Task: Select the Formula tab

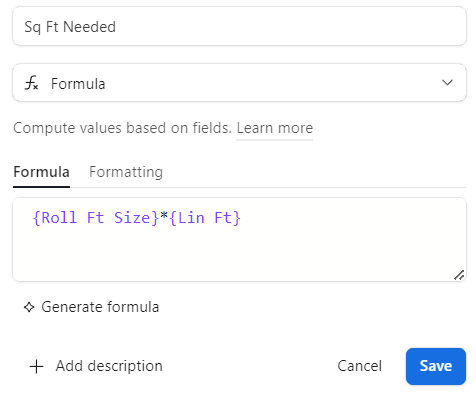Action: coord(41,172)
